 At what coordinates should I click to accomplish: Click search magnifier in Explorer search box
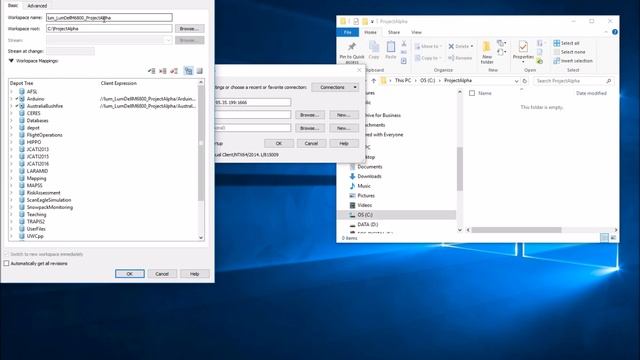[609, 81]
